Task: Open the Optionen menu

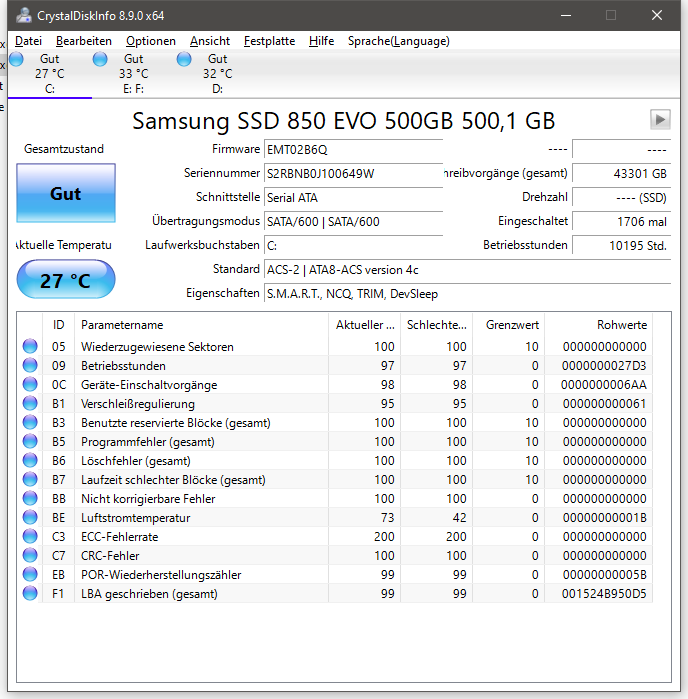Action: pos(151,41)
